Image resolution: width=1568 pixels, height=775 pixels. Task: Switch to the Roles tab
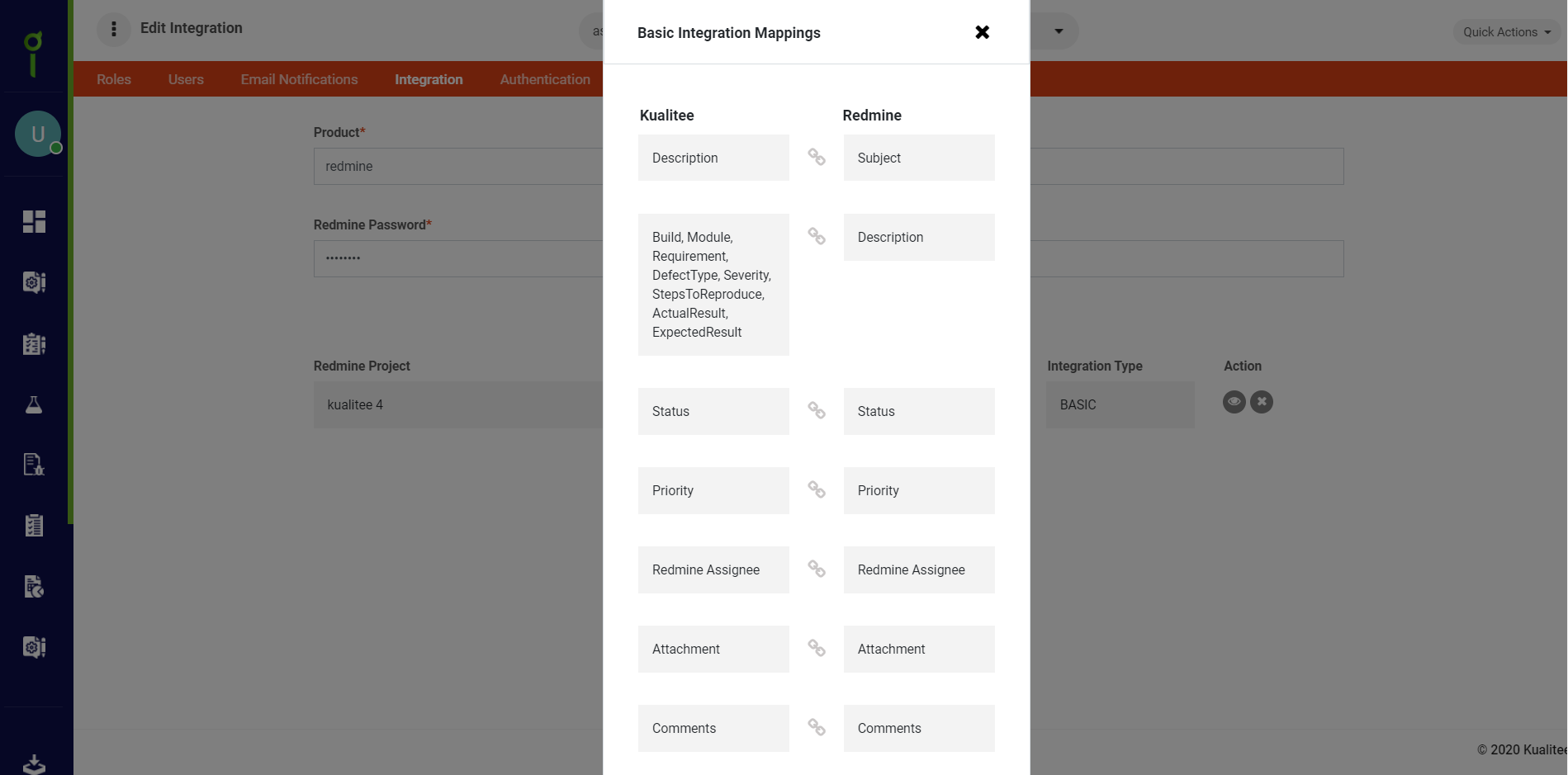pyautogui.click(x=114, y=79)
